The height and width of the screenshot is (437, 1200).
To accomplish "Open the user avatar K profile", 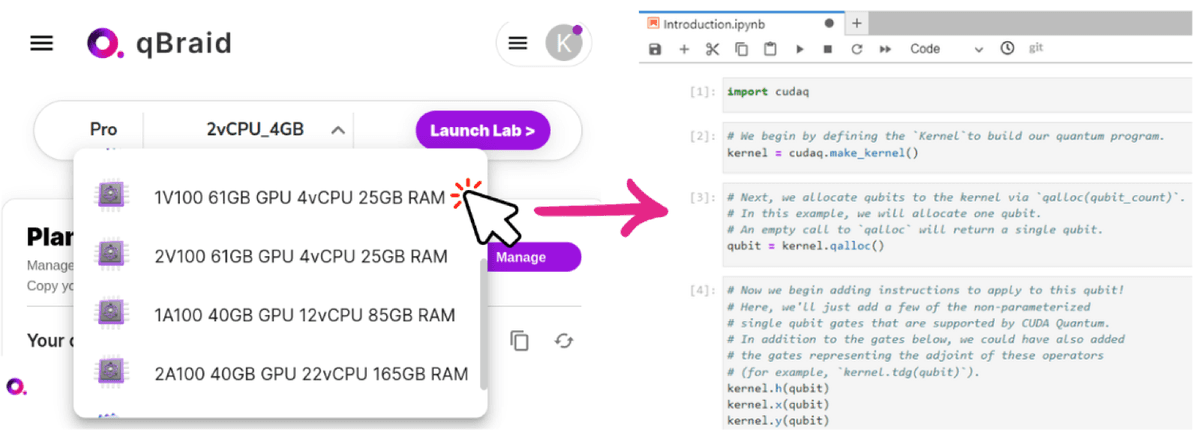I will pos(563,42).
